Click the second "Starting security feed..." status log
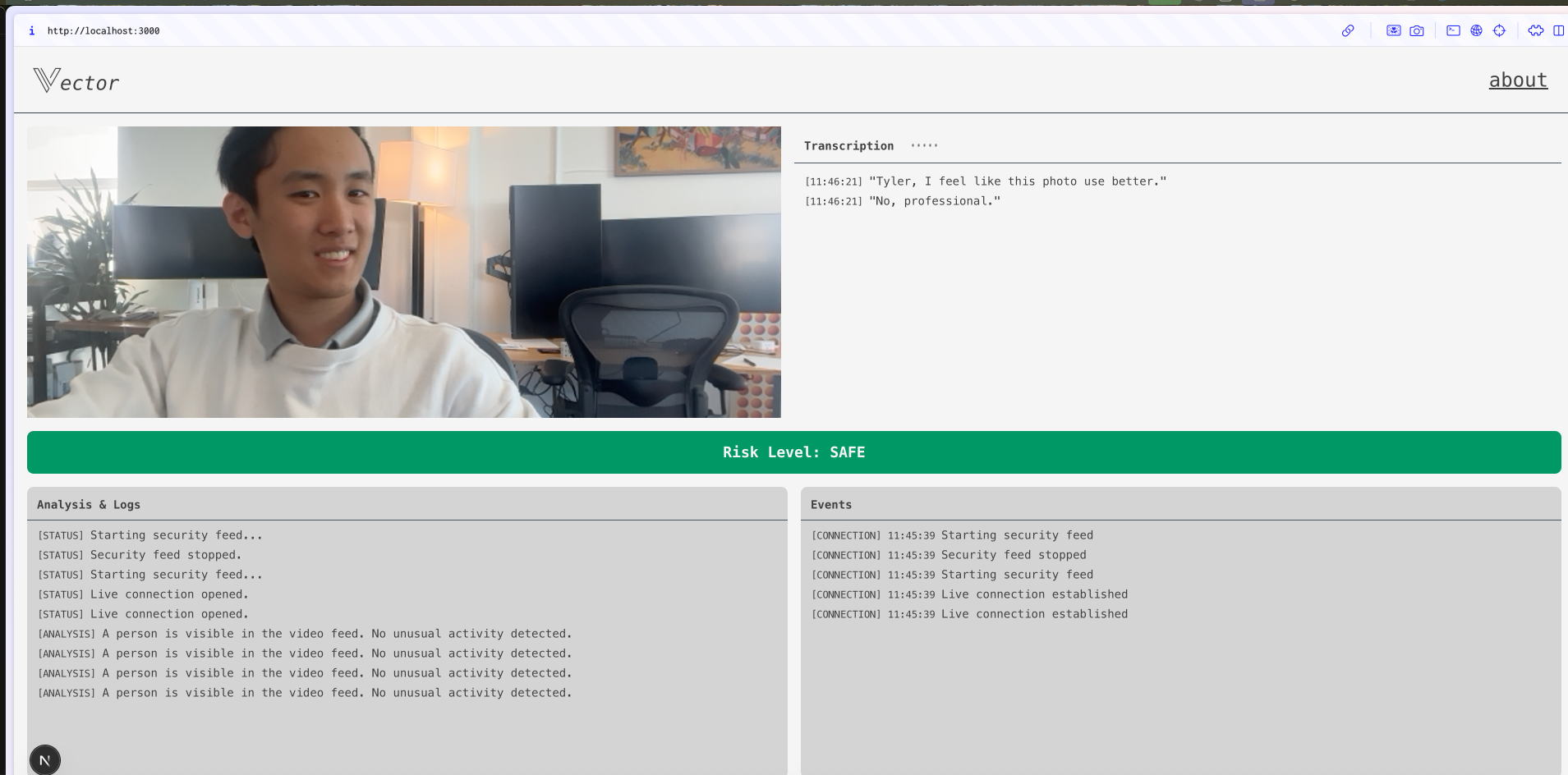Image resolution: width=1568 pixels, height=775 pixels. (x=150, y=575)
